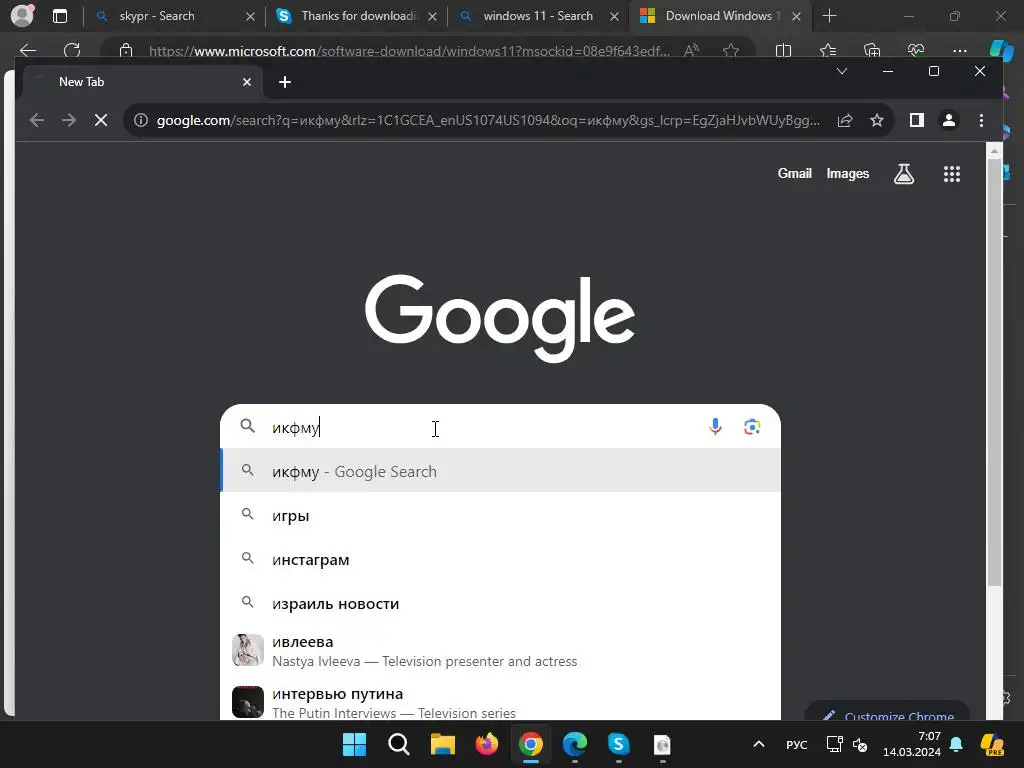1024x768 pixels.
Task: Open Copilot icon in Edge
Action: (1001, 50)
